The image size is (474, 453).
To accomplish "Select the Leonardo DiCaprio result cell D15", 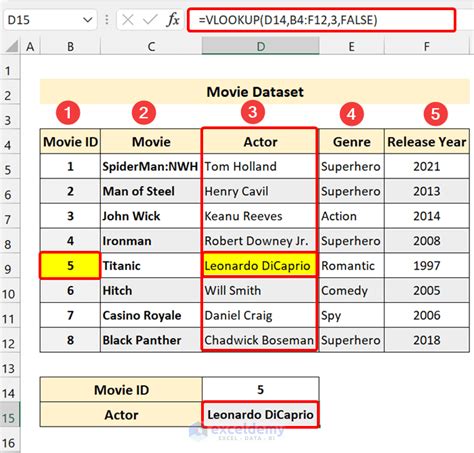I will (x=260, y=414).
